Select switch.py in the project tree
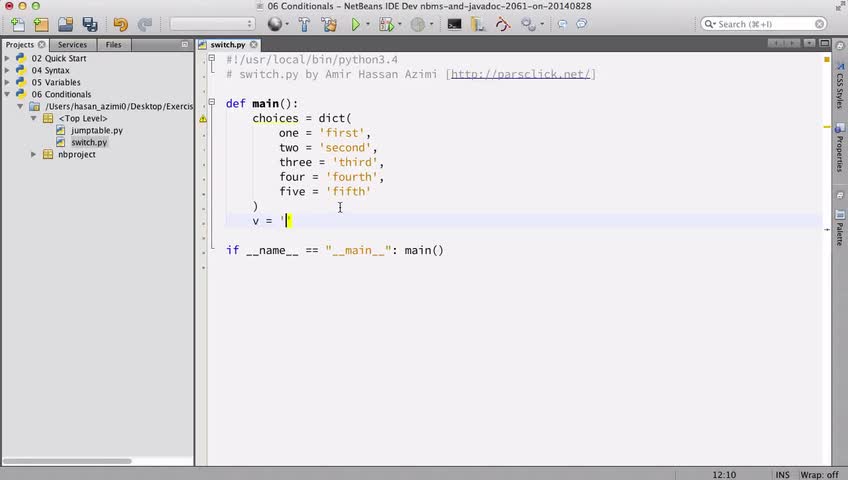The image size is (848, 480). pyautogui.click(x=89, y=142)
